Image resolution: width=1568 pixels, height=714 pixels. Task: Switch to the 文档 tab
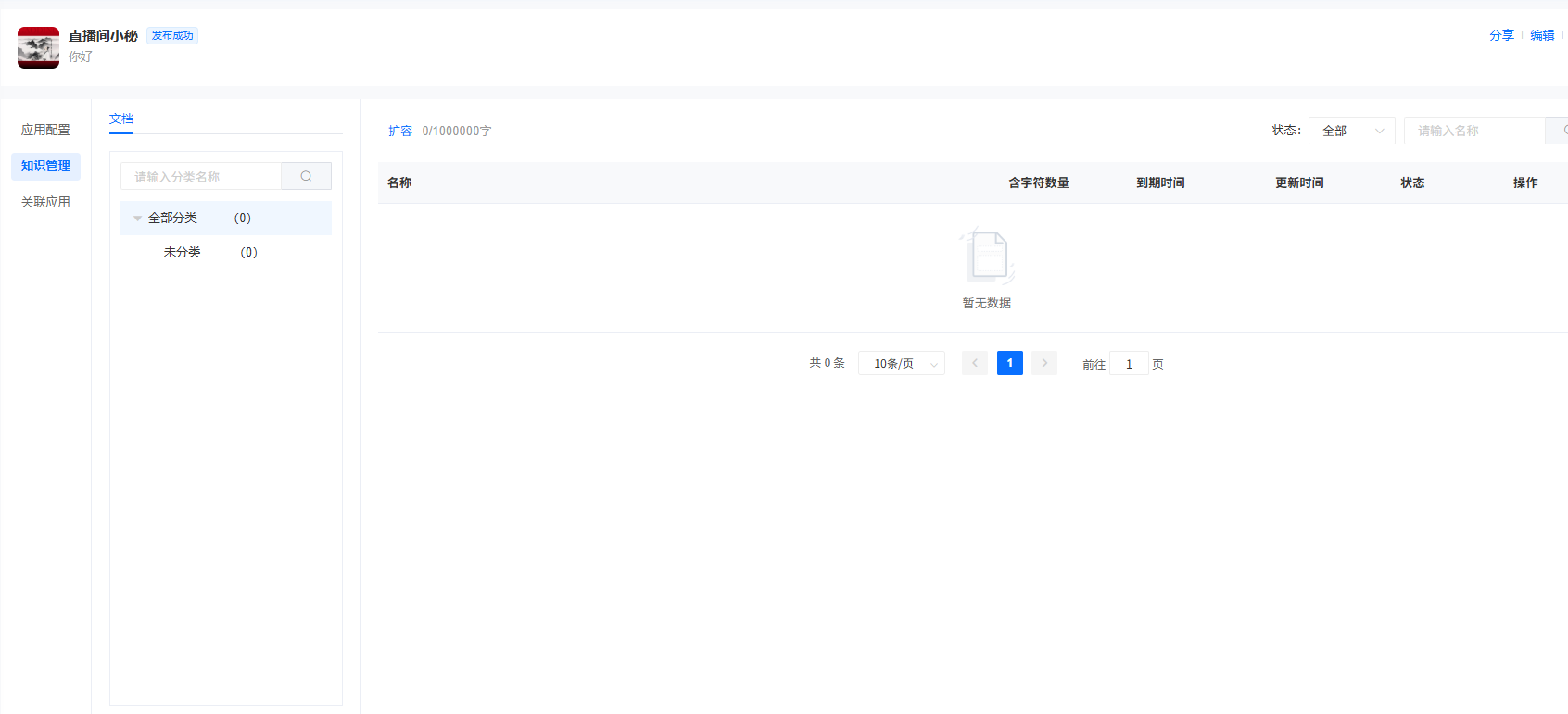(121, 119)
